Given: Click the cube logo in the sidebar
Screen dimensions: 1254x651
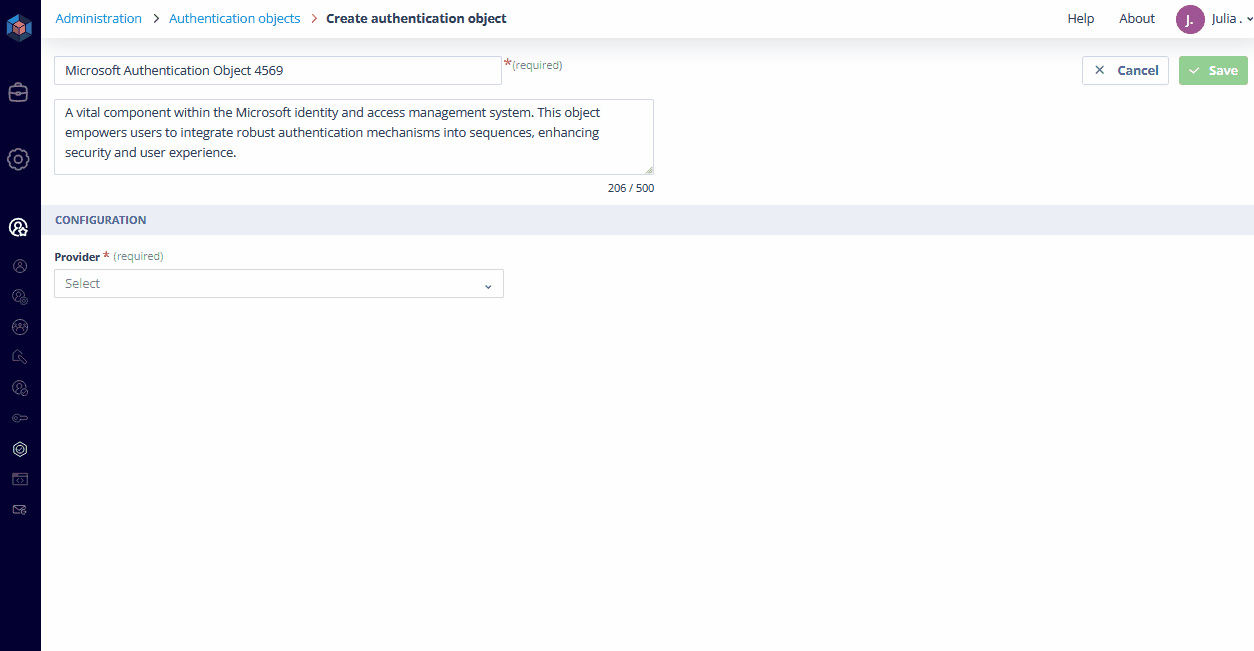Looking at the screenshot, I should click(x=19, y=27).
